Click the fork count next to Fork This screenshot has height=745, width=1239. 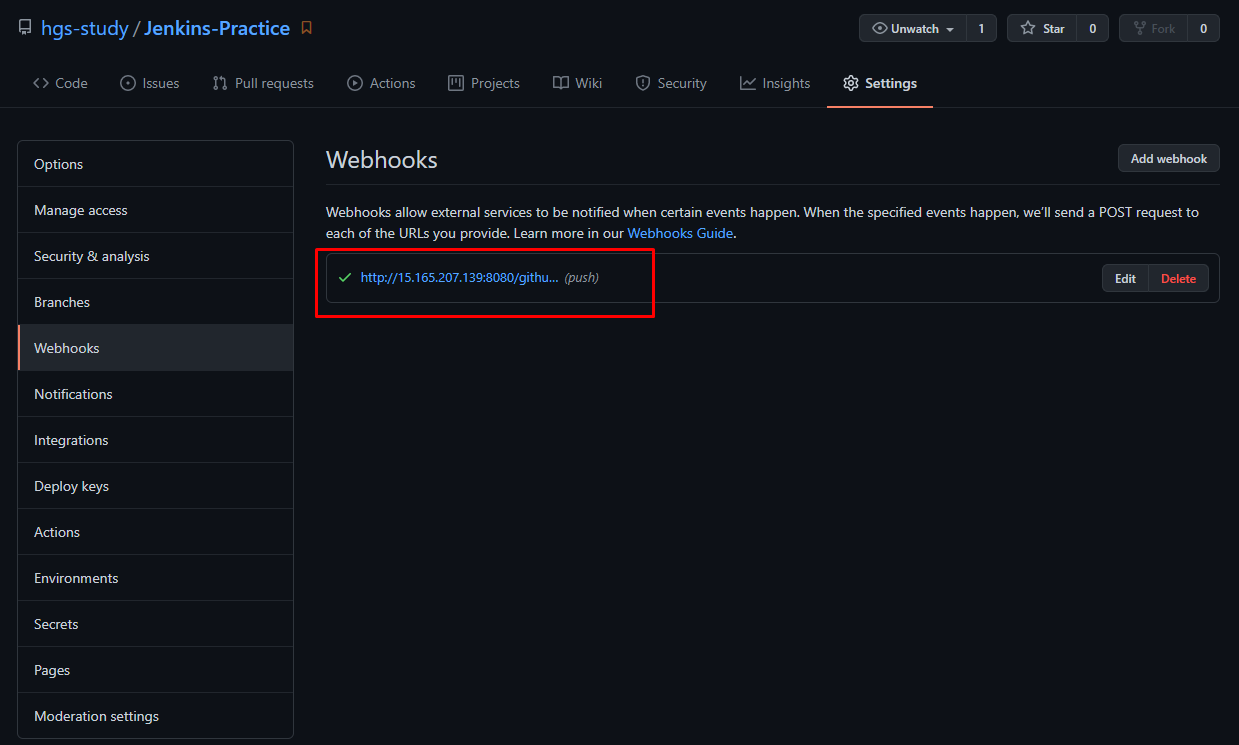point(1203,29)
